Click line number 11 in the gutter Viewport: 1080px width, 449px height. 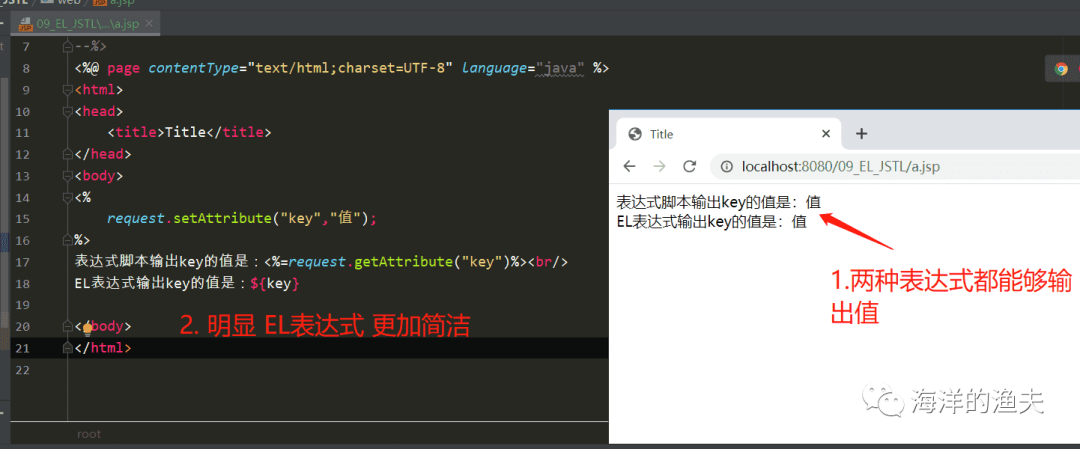[22, 132]
